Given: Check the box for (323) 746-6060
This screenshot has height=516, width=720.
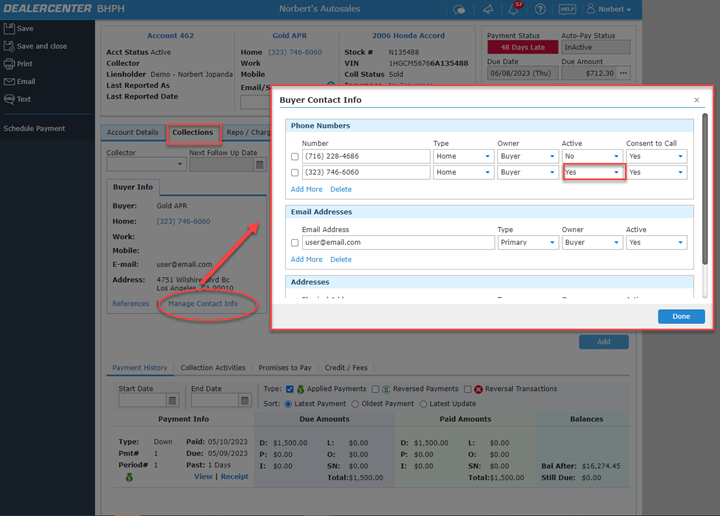Looking at the screenshot, I should point(295,173).
